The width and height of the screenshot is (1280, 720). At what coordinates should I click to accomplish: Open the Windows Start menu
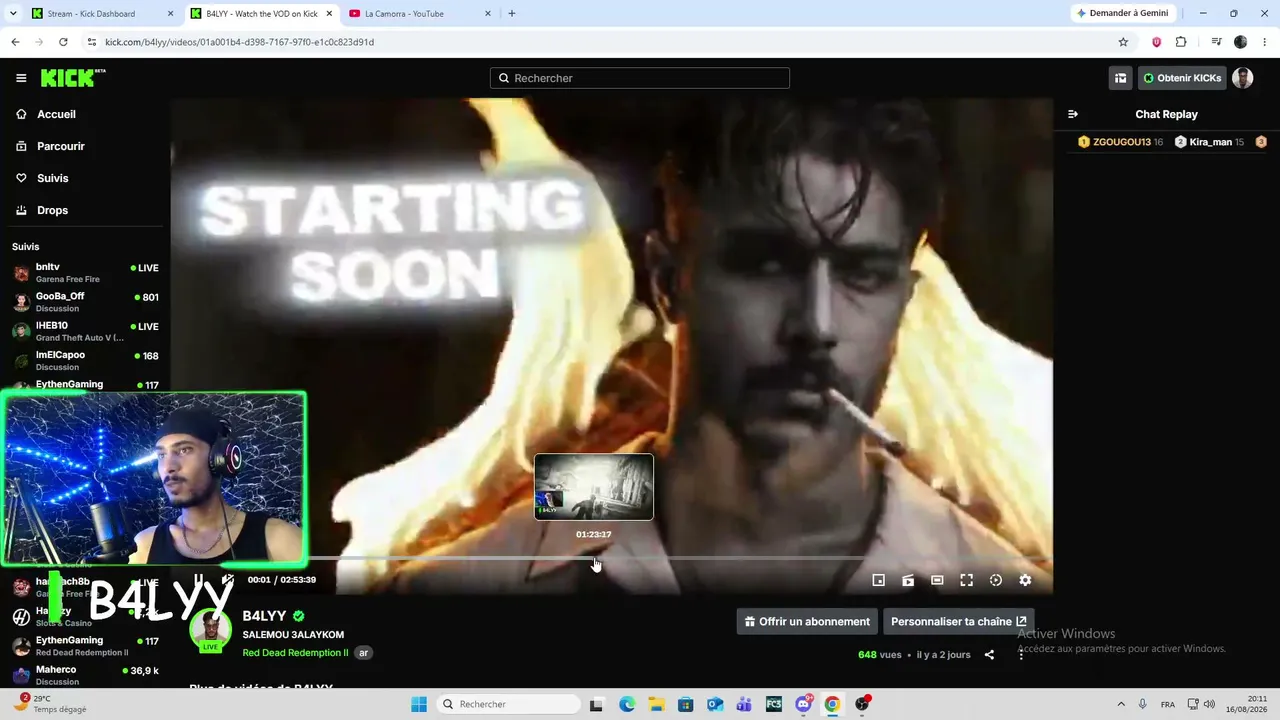tap(419, 704)
